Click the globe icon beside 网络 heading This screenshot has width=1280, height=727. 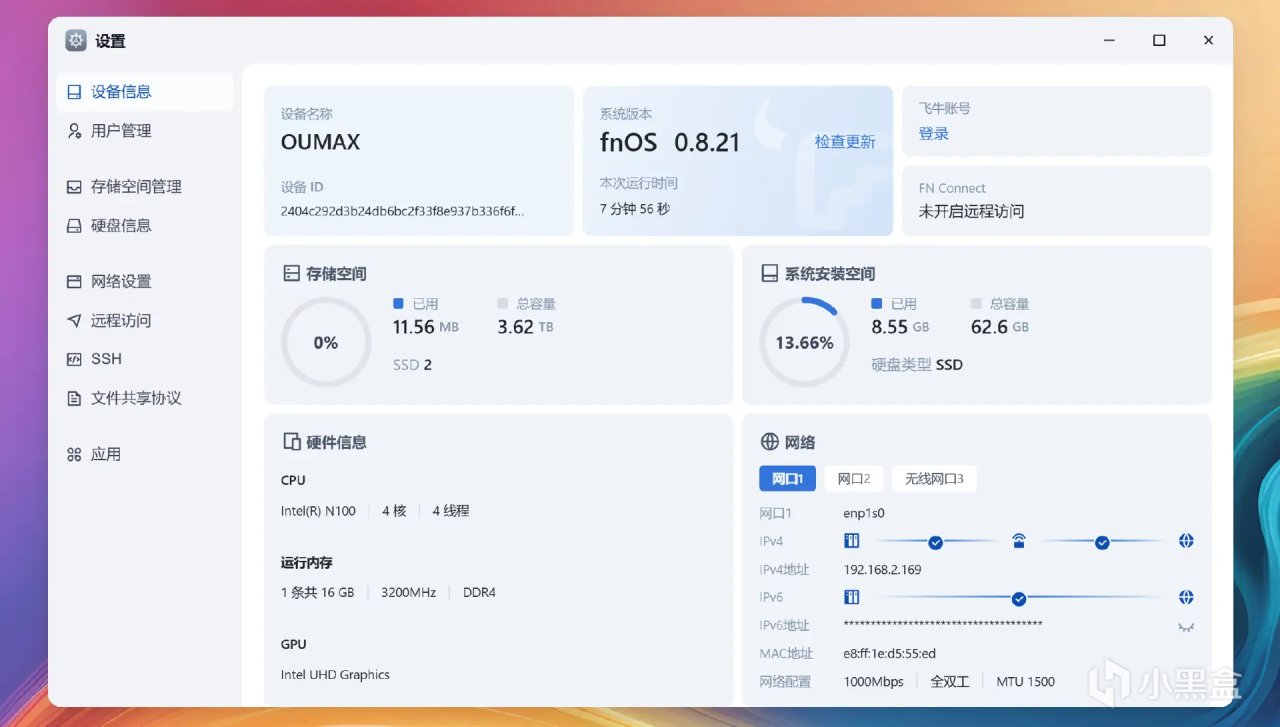click(769, 442)
